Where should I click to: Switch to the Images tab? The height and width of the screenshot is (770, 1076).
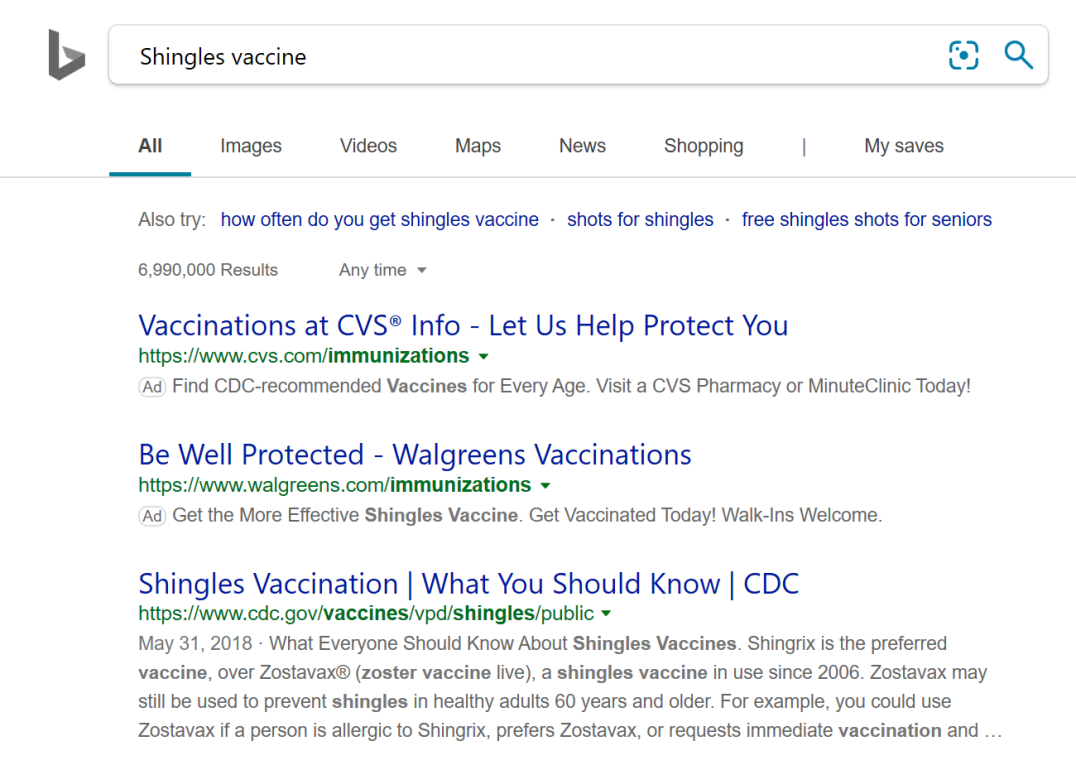click(x=250, y=145)
